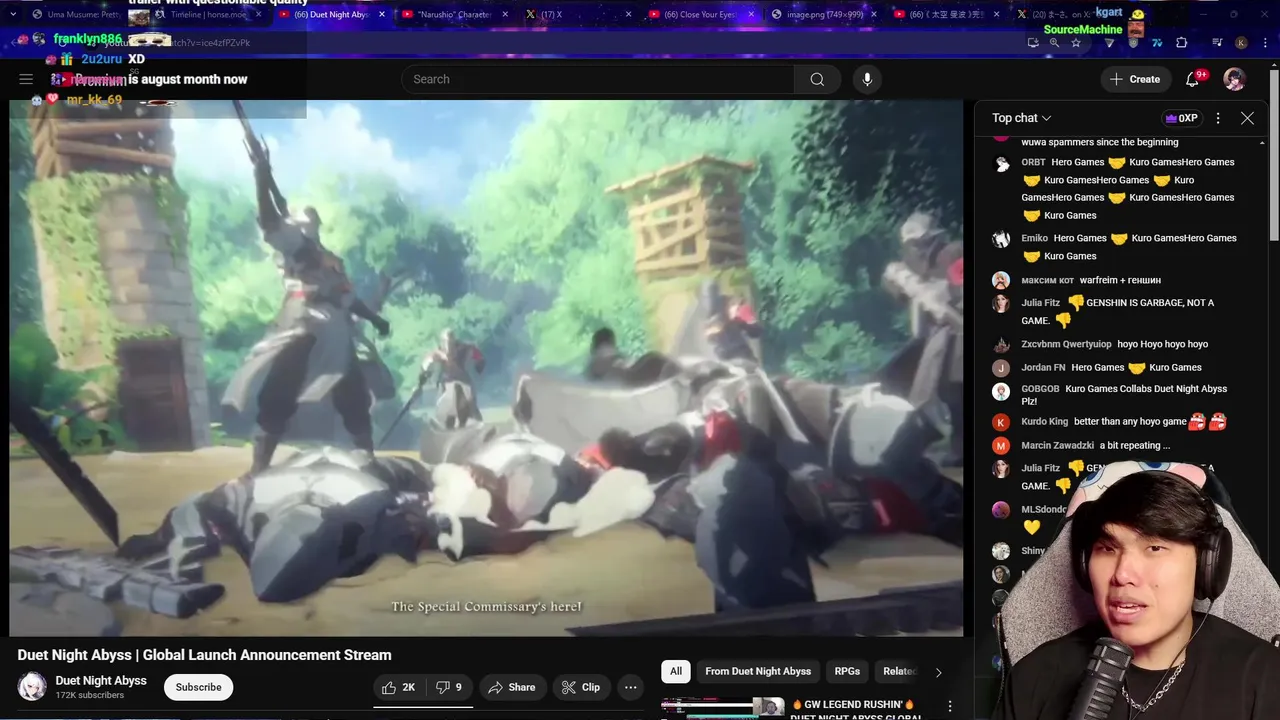Click Kurdo King's avatar in chat
The width and height of the screenshot is (1280, 720).
point(1001,423)
